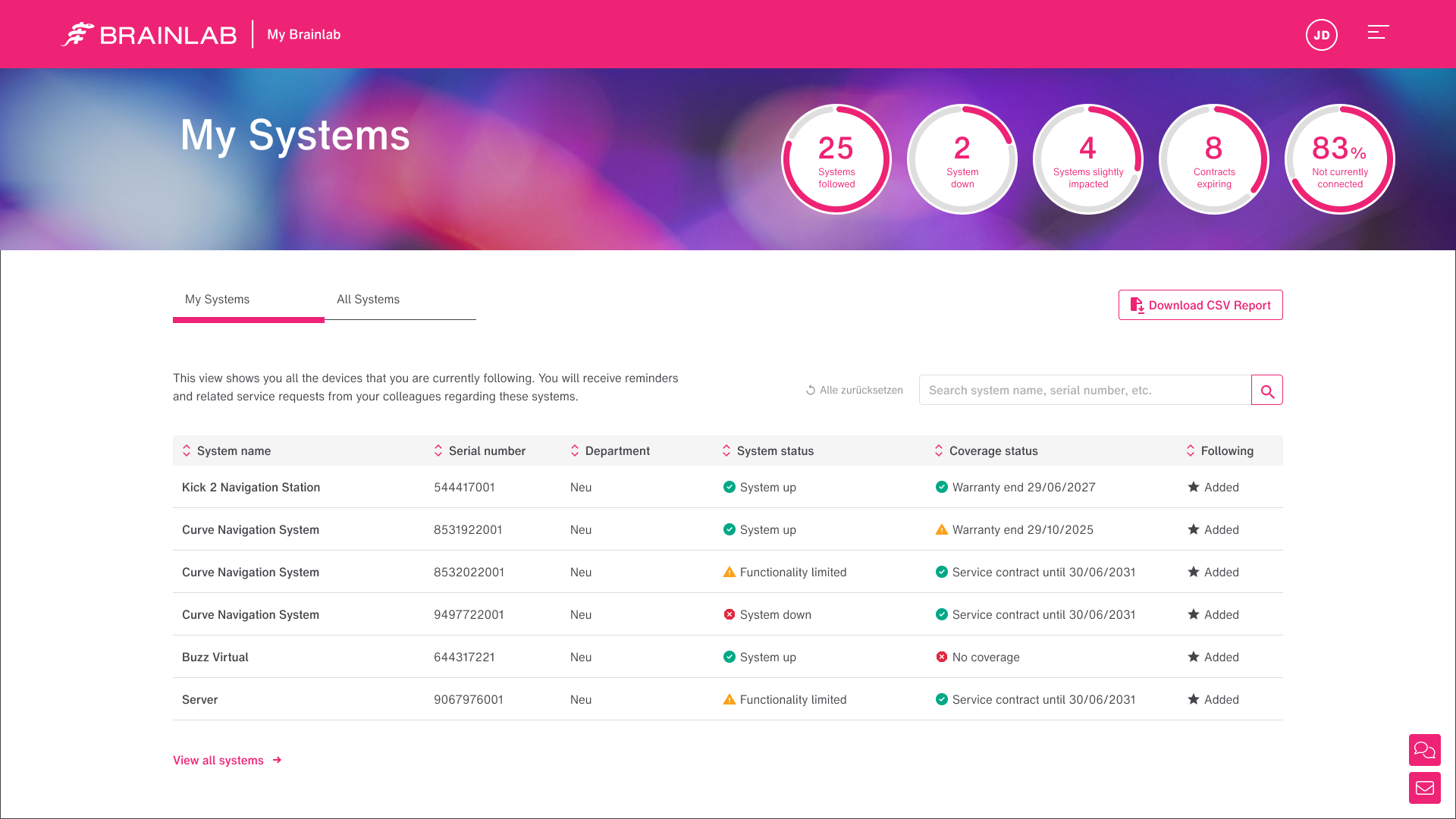Screen dimensions: 1456x819
Task: Unfollow system with serial 8531922001 via star
Action: (x=1193, y=529)
